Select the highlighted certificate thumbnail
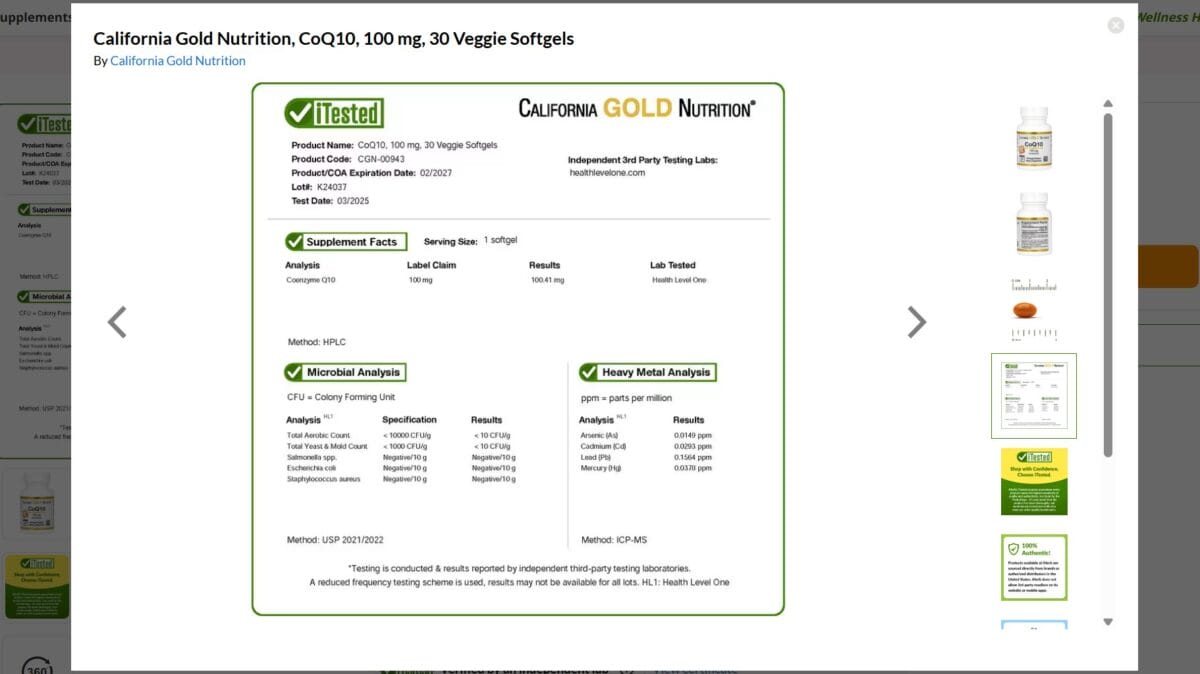The width and height of the screenshot is (1200, 674). pyautogui.click(x=1034, y=394)
